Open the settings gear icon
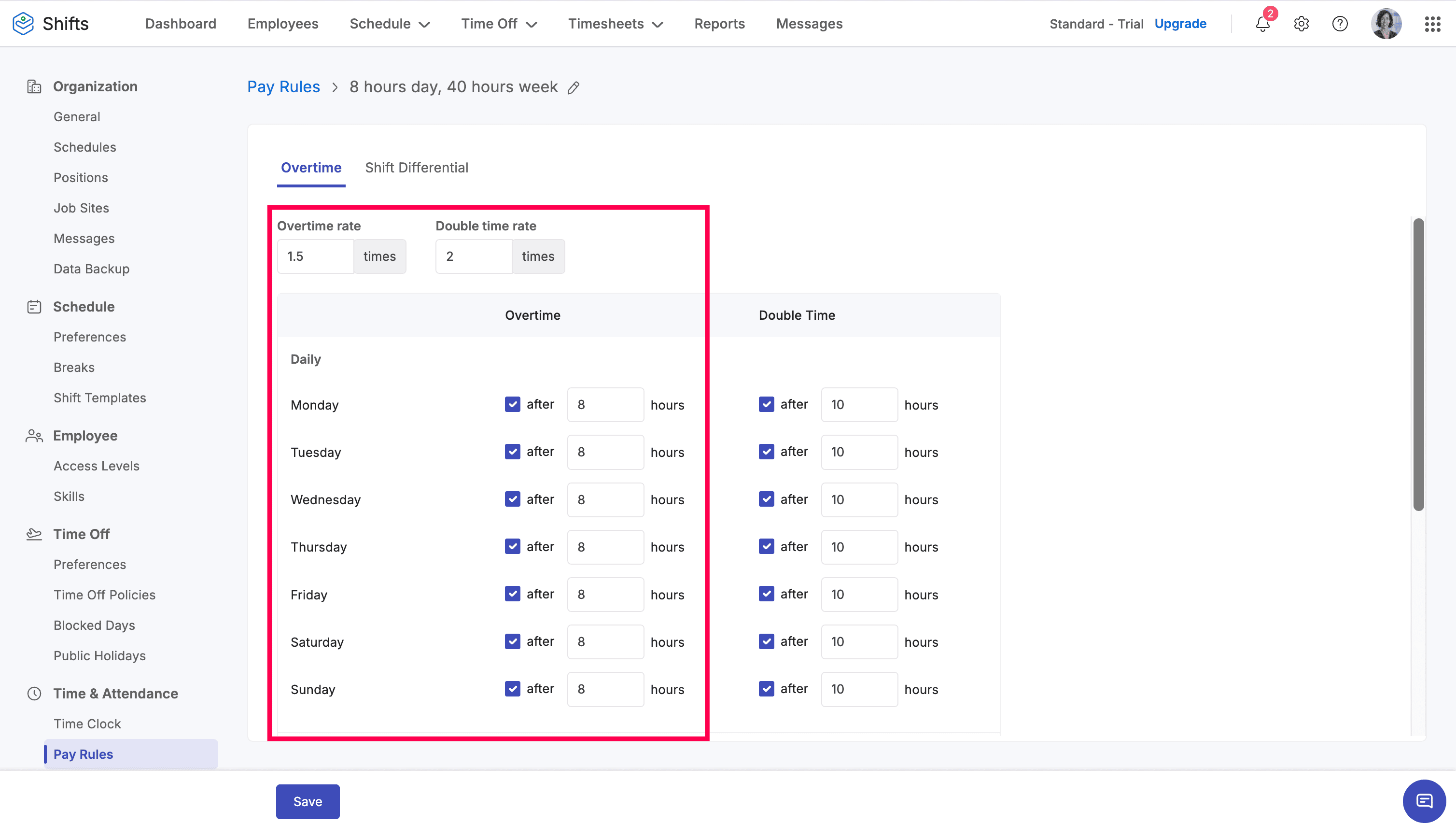 point(1301,24)
